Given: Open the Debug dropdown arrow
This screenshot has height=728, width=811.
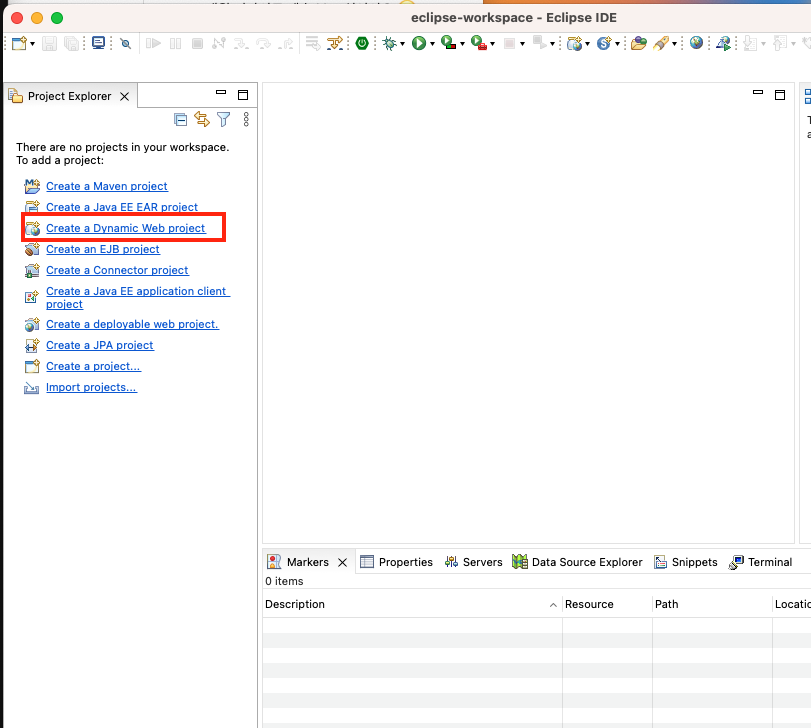Looking at the screenshot, I should [402, 44].
